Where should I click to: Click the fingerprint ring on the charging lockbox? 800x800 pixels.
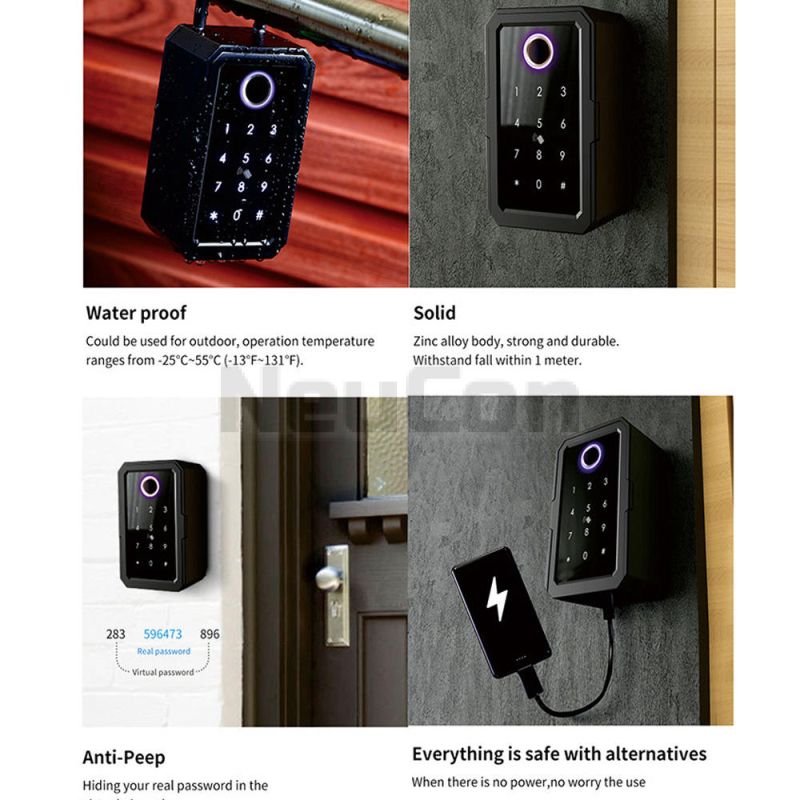(591, 456)
